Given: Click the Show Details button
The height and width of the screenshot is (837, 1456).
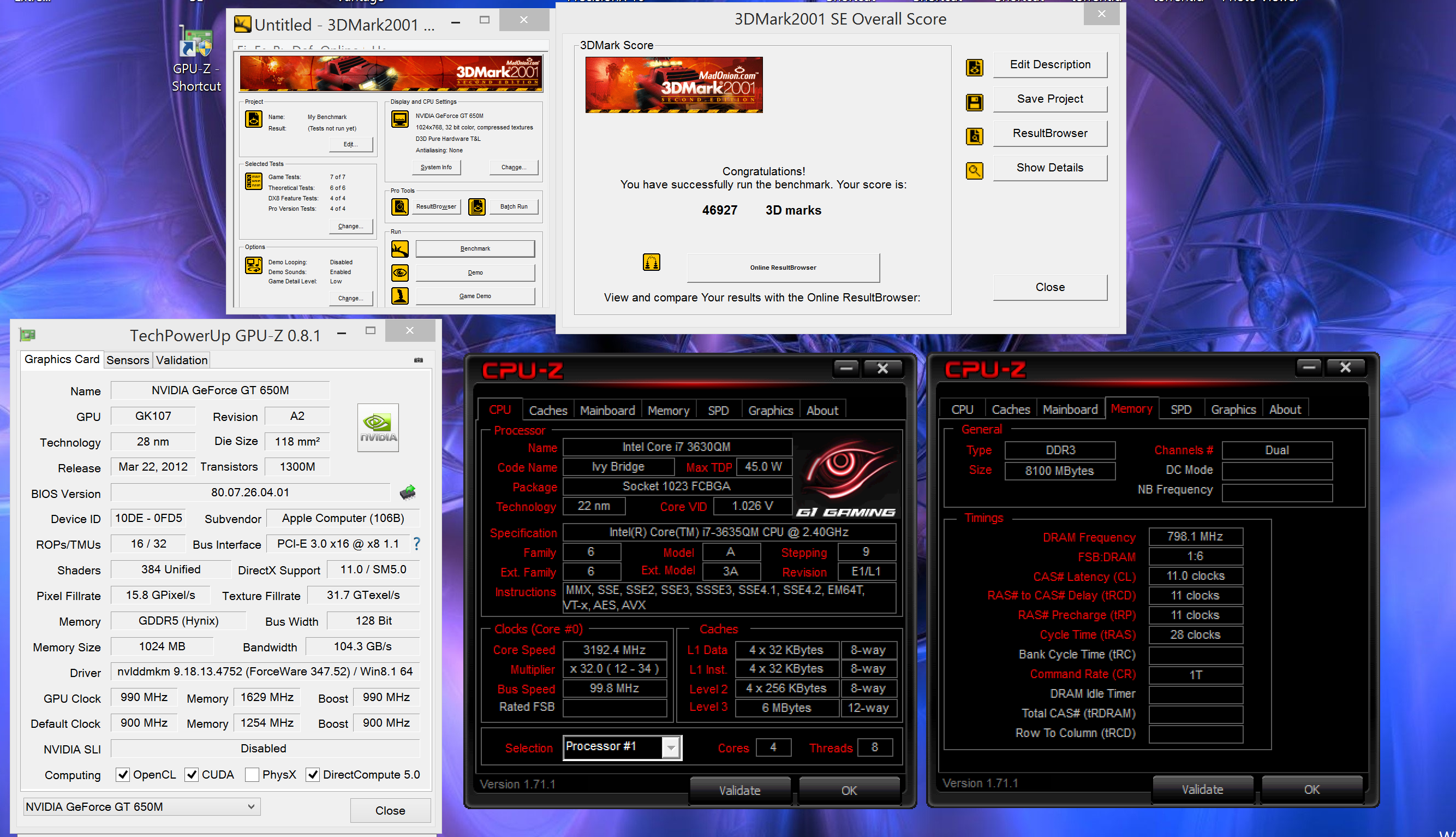Looking at the screenshot, I should [1050, 167].
